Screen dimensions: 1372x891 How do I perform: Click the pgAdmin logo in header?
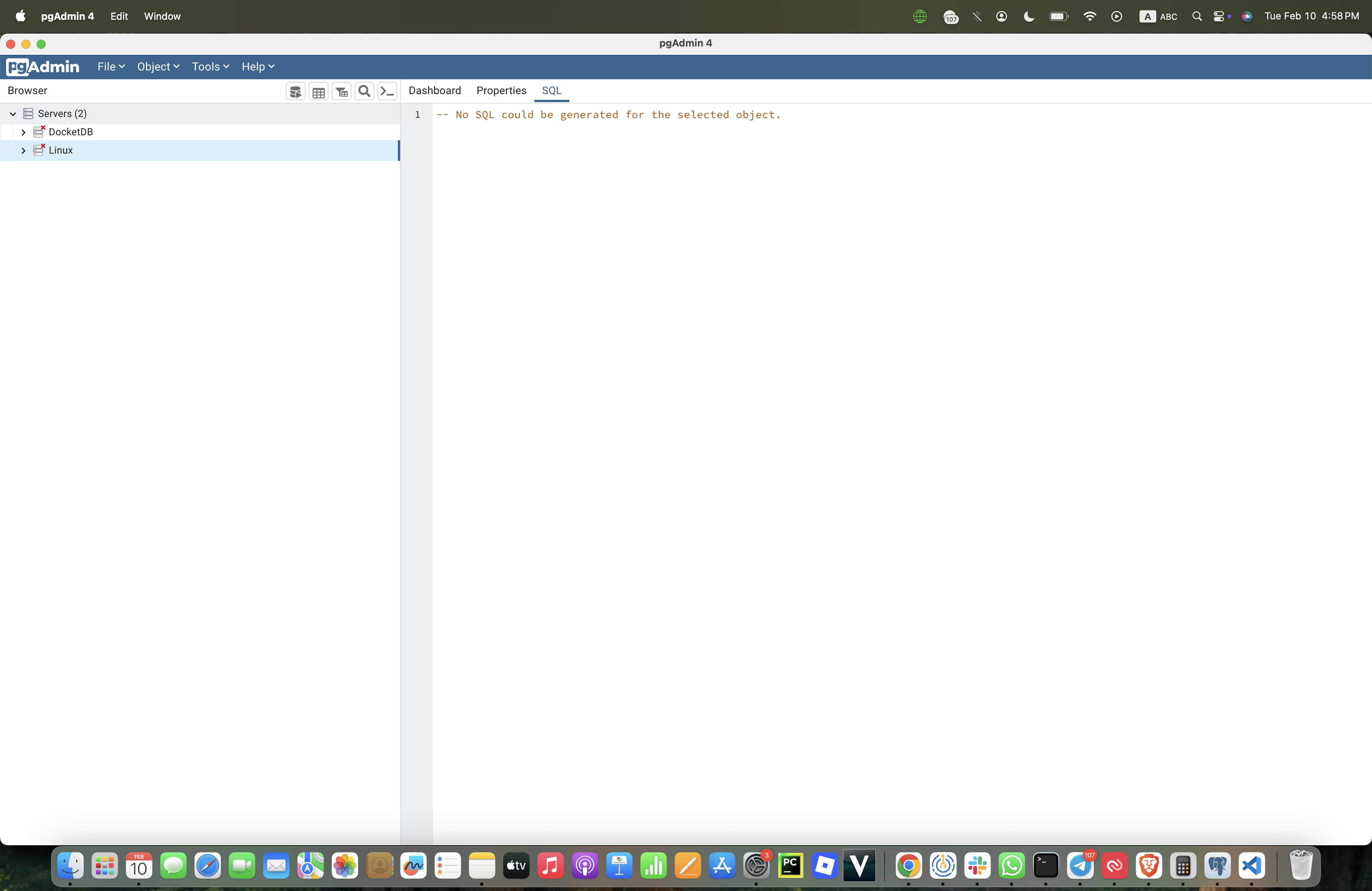(x=43, y=67)
